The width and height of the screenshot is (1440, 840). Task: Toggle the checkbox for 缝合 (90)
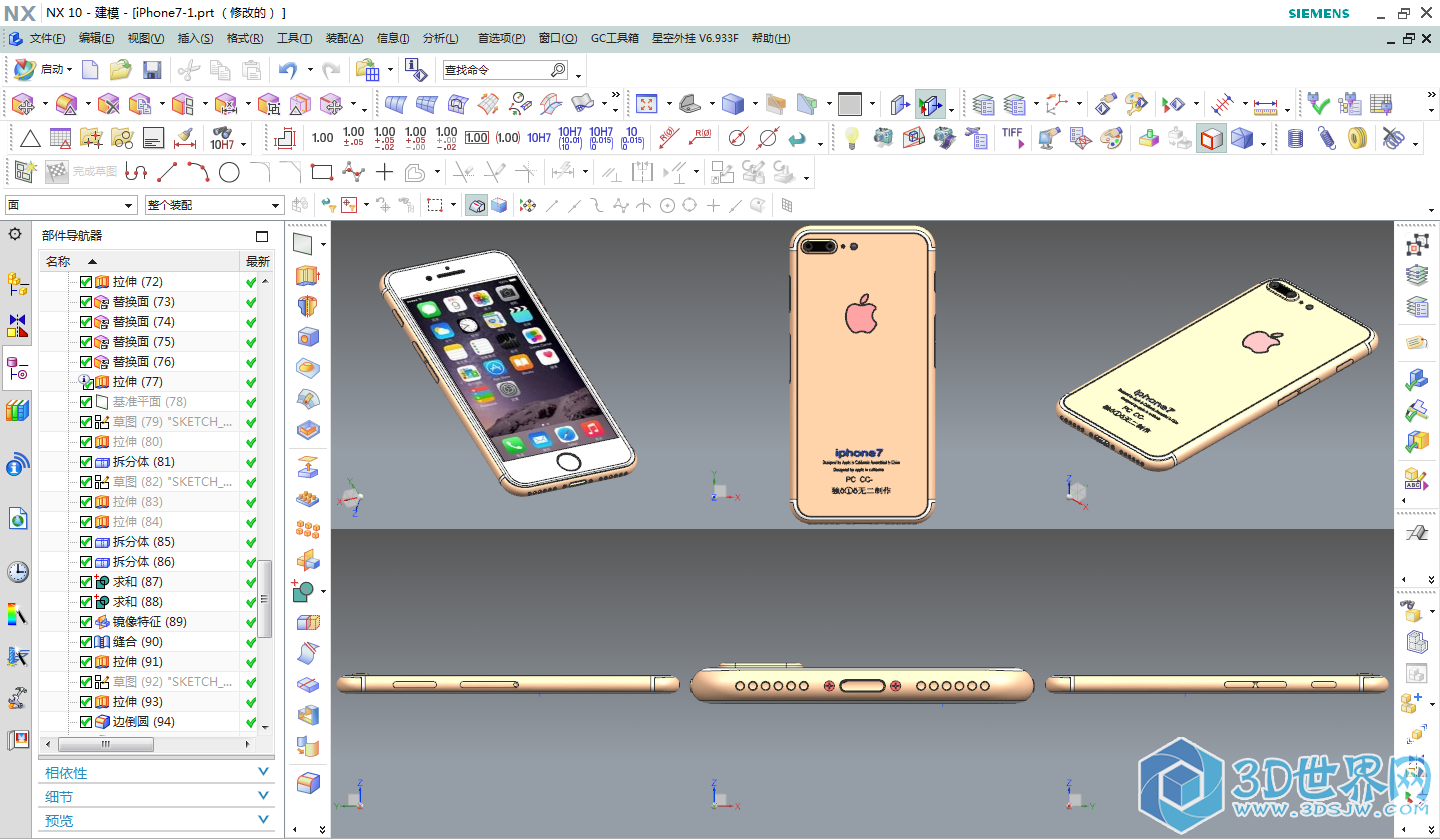click(x=86, y=642)
